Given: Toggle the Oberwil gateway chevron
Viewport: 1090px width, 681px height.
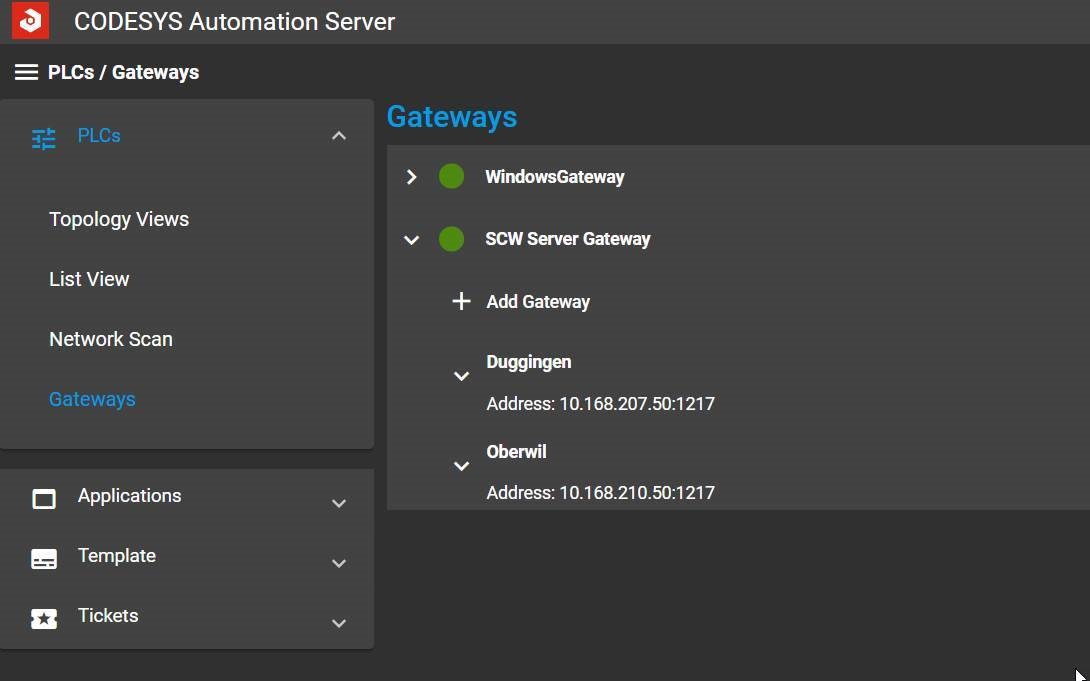Looking at the screenshot, I should (x=461, y=466).
